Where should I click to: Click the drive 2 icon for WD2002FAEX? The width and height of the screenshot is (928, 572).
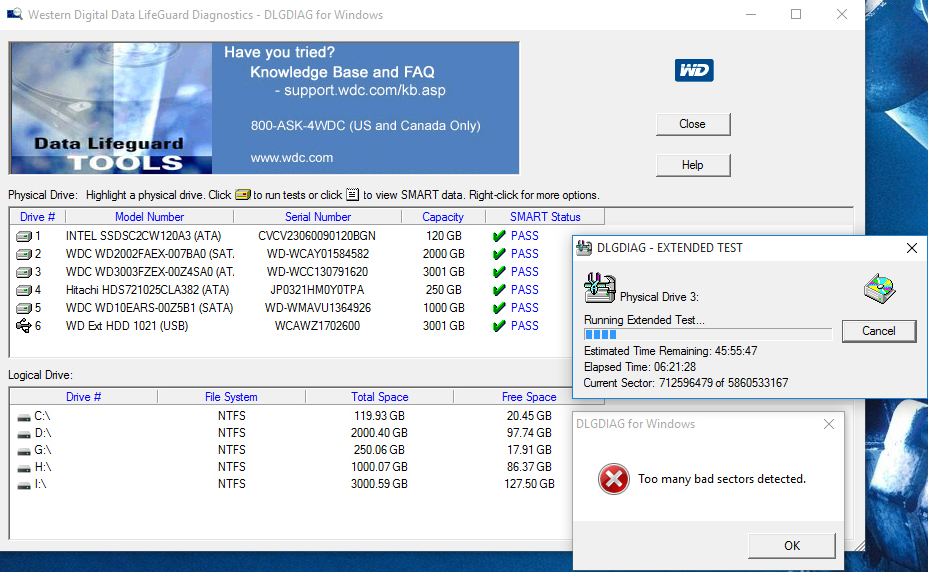[24, 255]
